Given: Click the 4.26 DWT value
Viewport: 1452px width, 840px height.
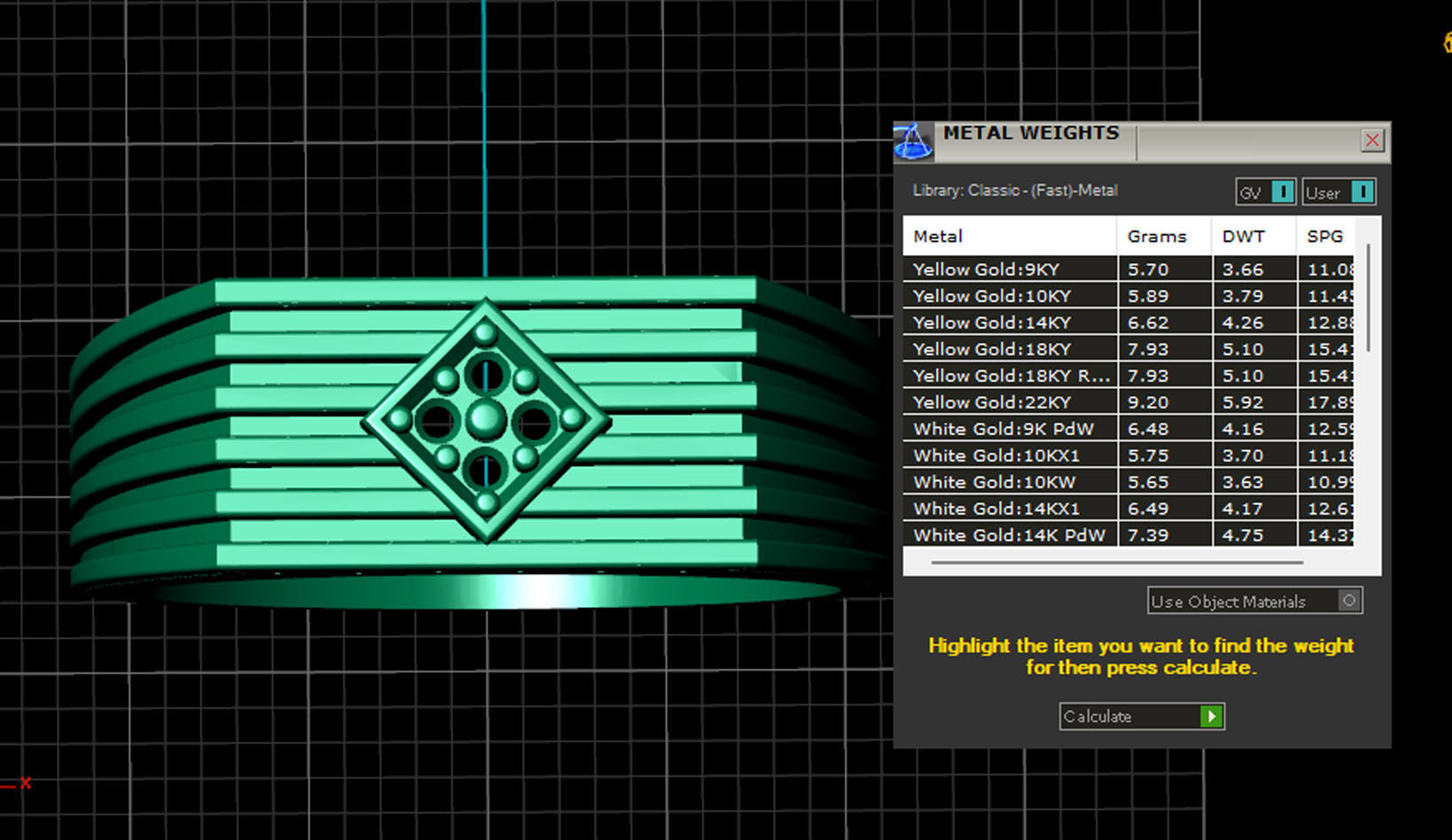Looking at the screenshot, I should coord(1243,323).
